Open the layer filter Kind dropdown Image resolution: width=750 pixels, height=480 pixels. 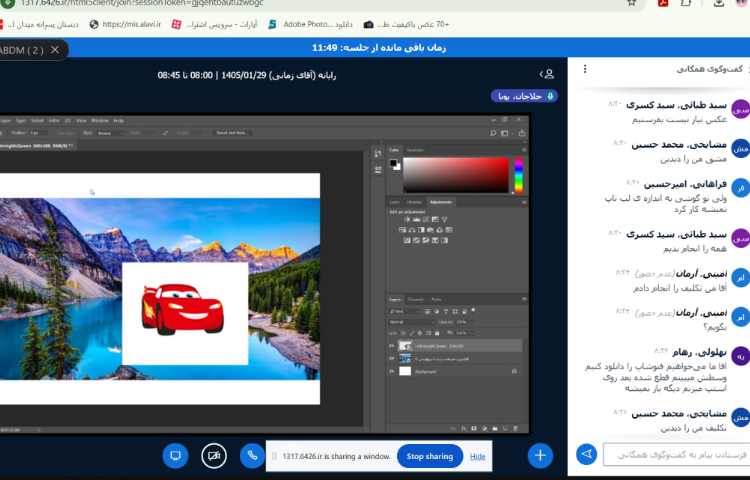tap(406, 311)
